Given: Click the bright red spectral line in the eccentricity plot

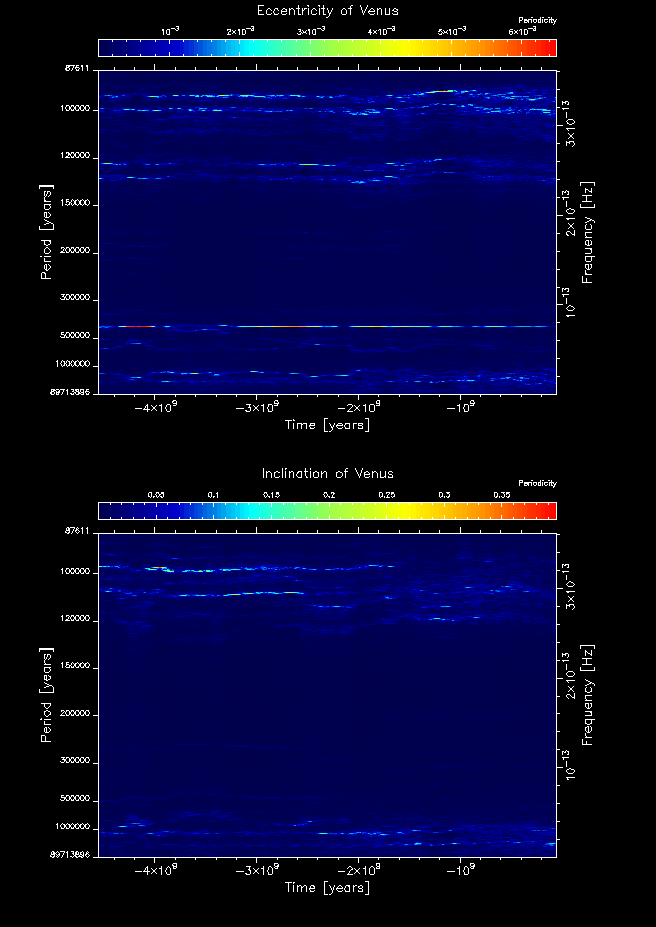Looking at the screenshot, I should click(140, 326).
